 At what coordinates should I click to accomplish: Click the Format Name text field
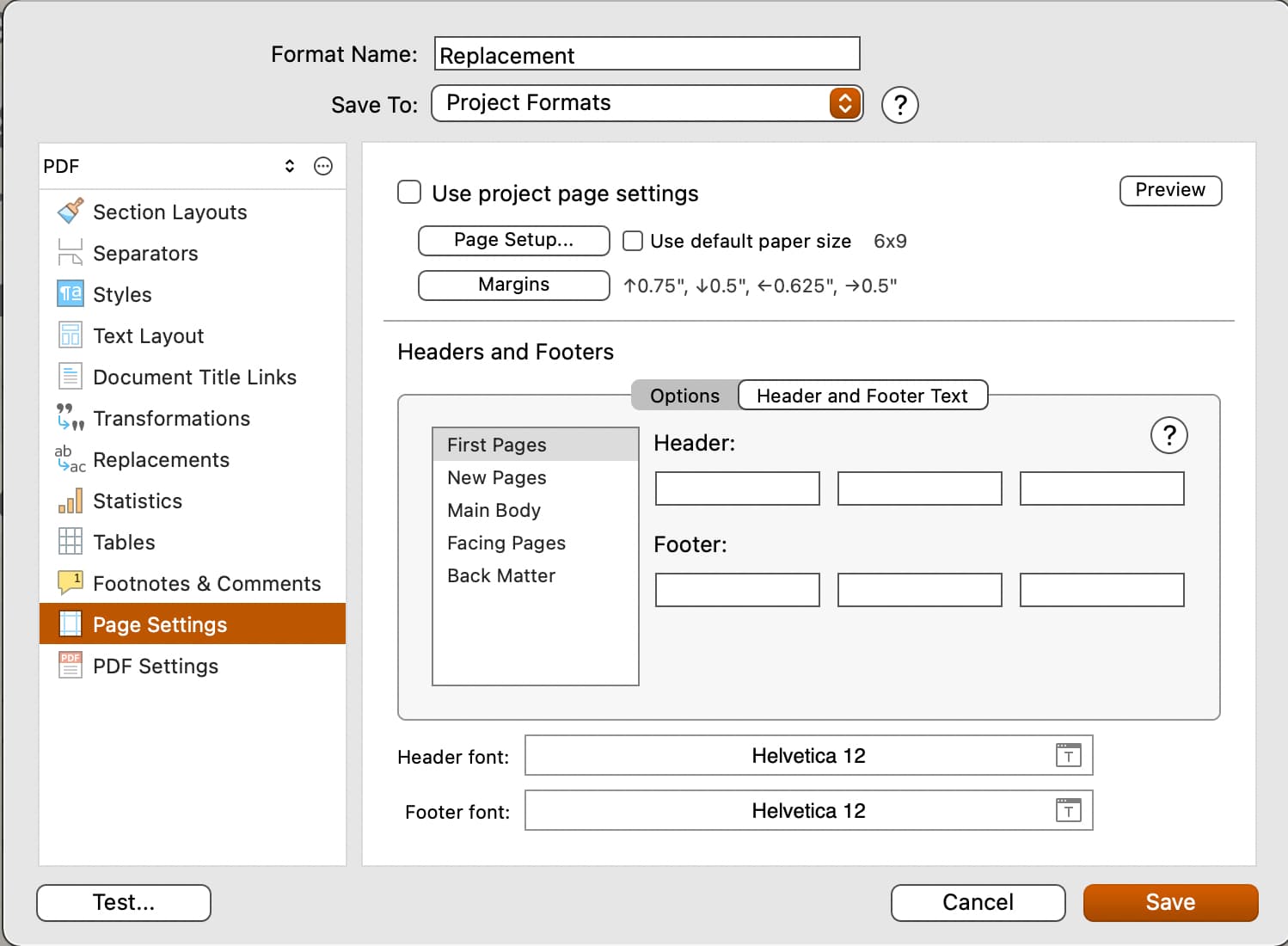tap(647, 53)
